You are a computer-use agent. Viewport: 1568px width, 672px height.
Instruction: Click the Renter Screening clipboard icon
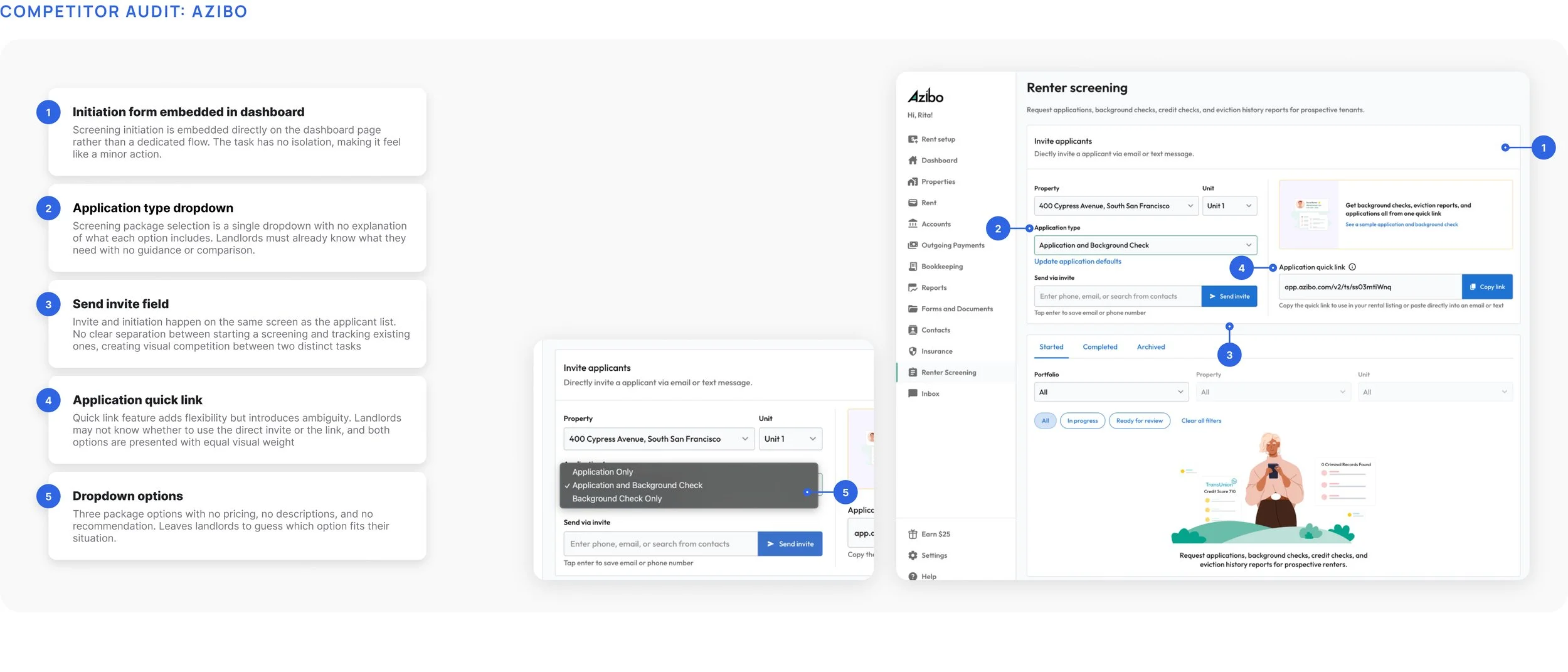913,373
